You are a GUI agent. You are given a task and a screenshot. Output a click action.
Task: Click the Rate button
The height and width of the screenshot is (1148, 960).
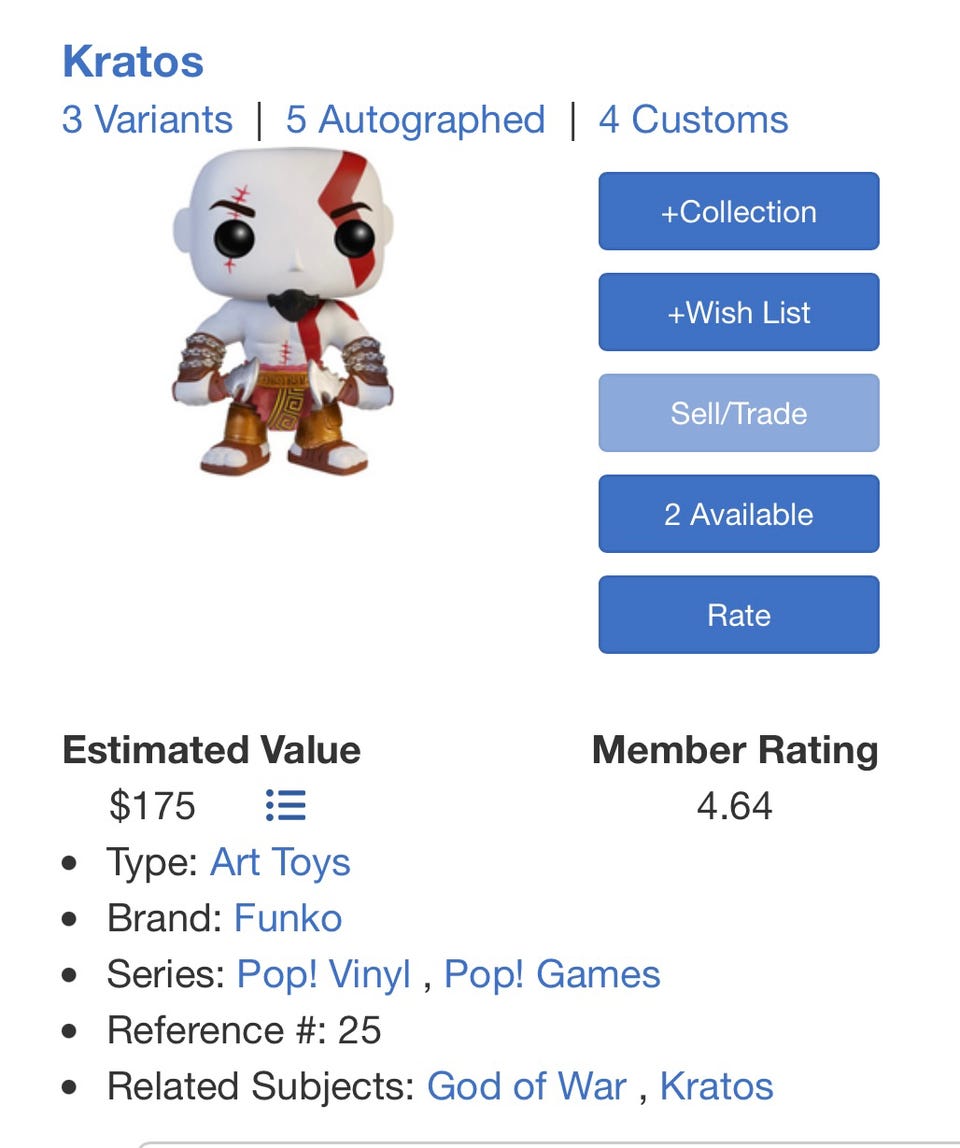739,615
